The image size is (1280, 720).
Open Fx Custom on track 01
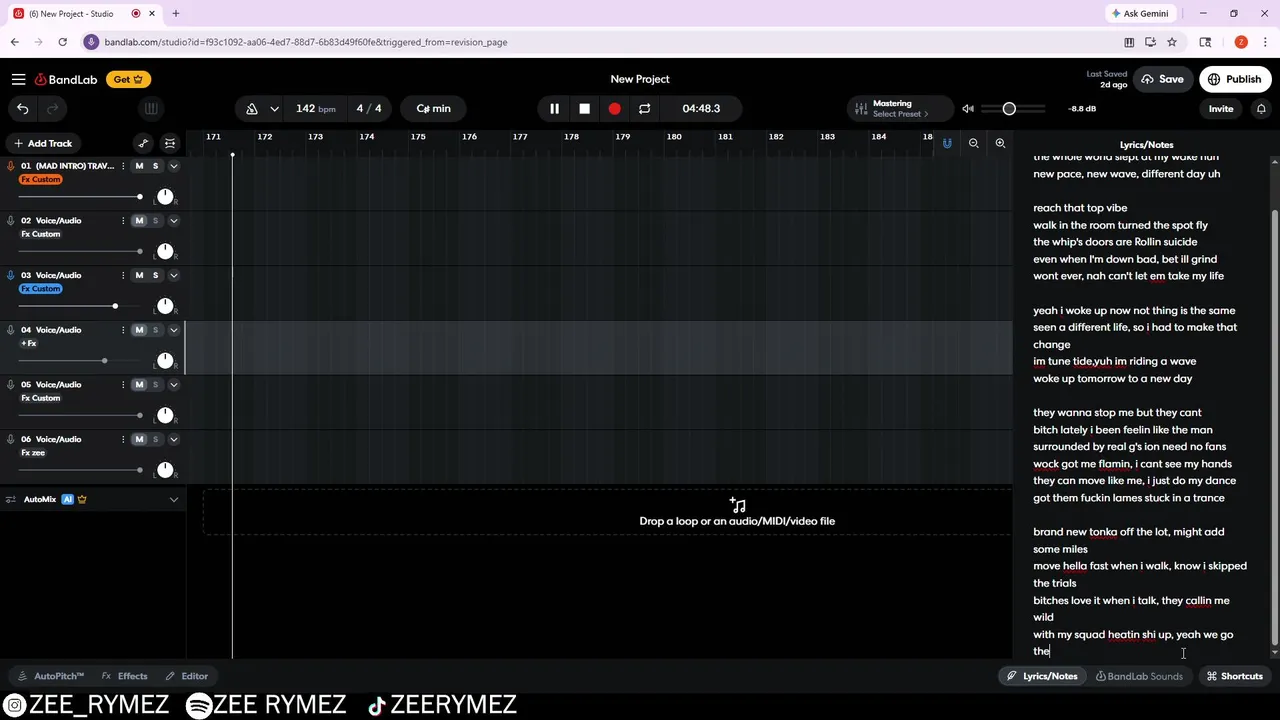41,179
